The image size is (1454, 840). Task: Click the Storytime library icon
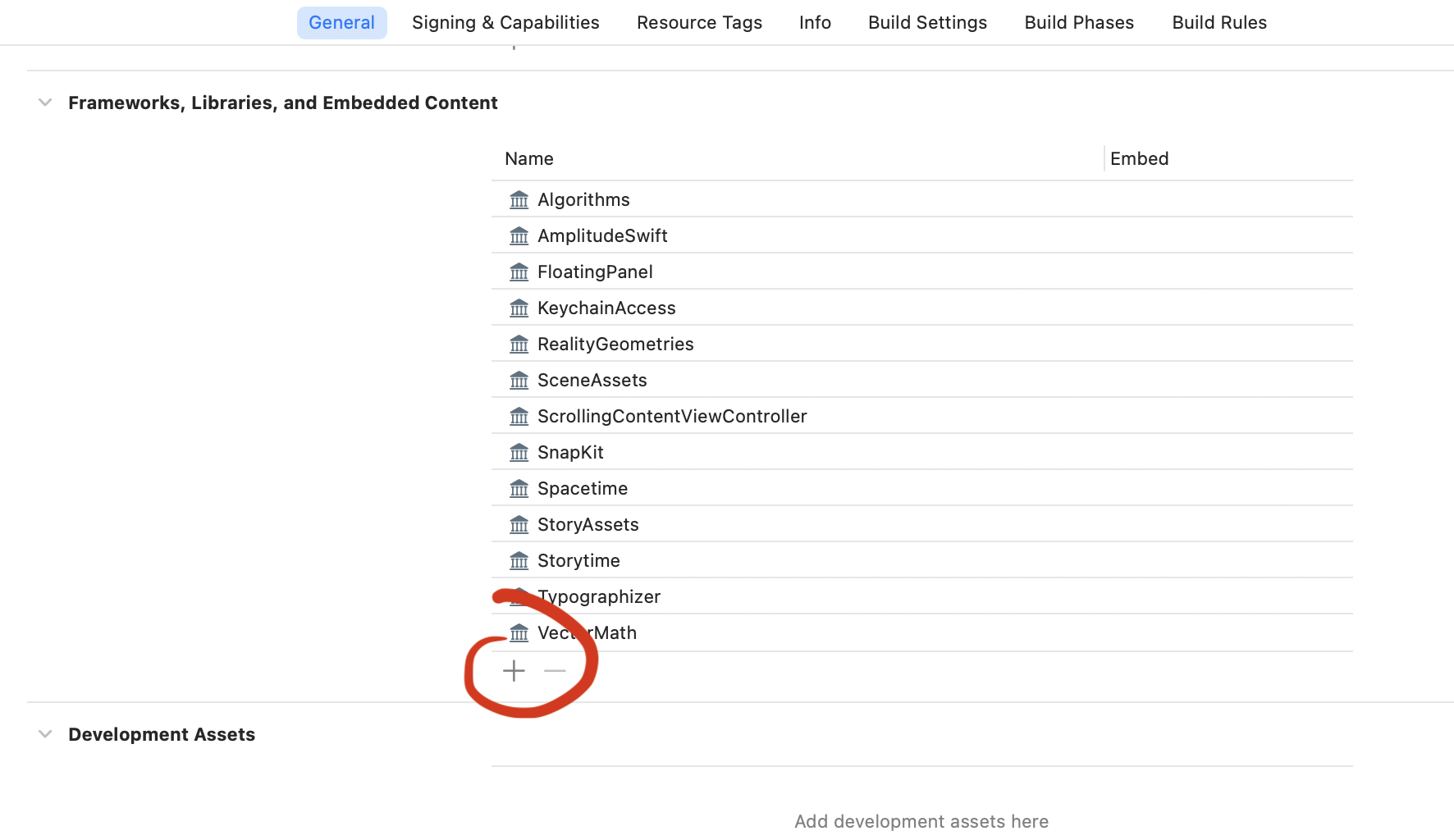point(519,561)
